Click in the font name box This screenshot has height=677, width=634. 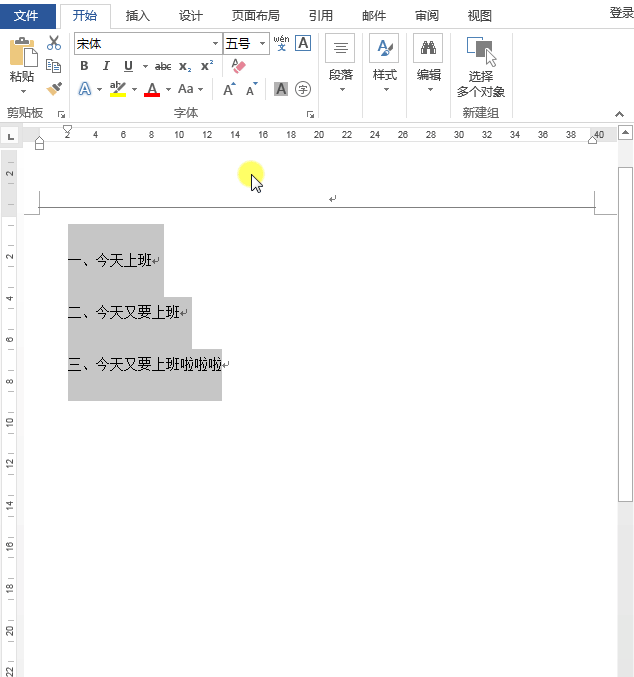[143, 44]
